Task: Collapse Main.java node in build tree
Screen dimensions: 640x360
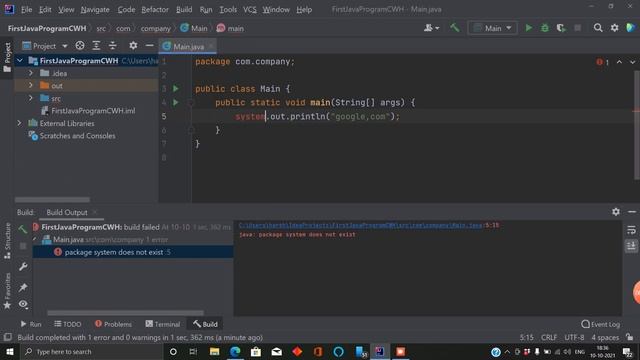Action: click(x=35, y=240)
